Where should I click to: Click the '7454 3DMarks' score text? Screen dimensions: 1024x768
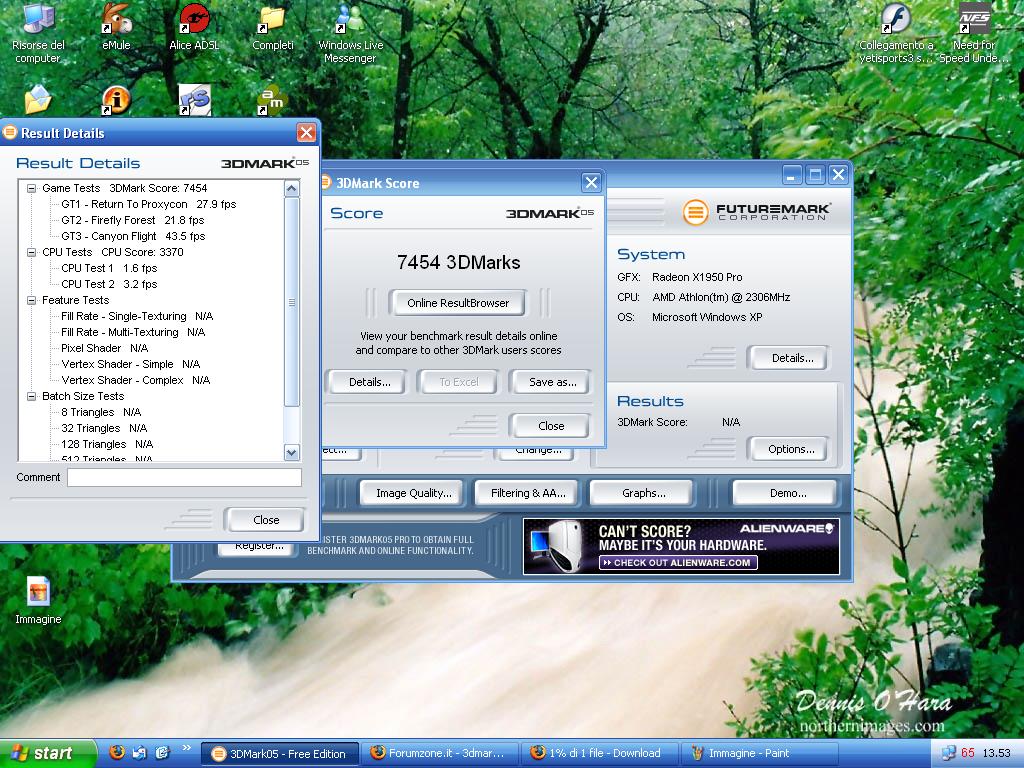click(x=458, y=263)
